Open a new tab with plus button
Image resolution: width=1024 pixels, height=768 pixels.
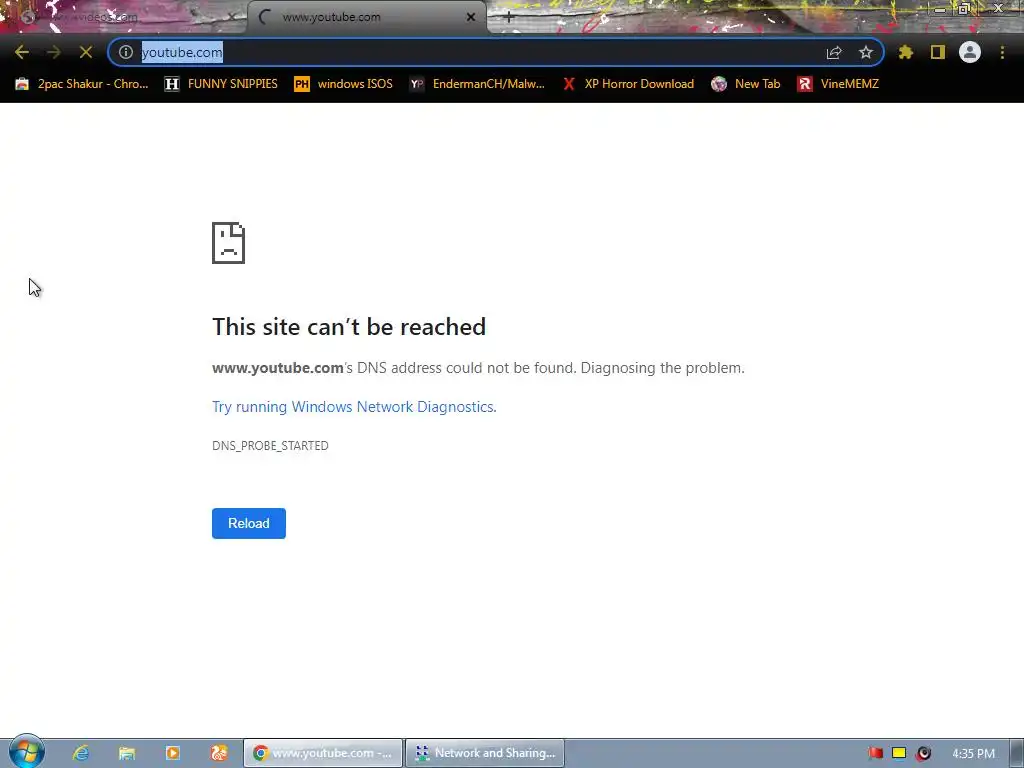509,18
